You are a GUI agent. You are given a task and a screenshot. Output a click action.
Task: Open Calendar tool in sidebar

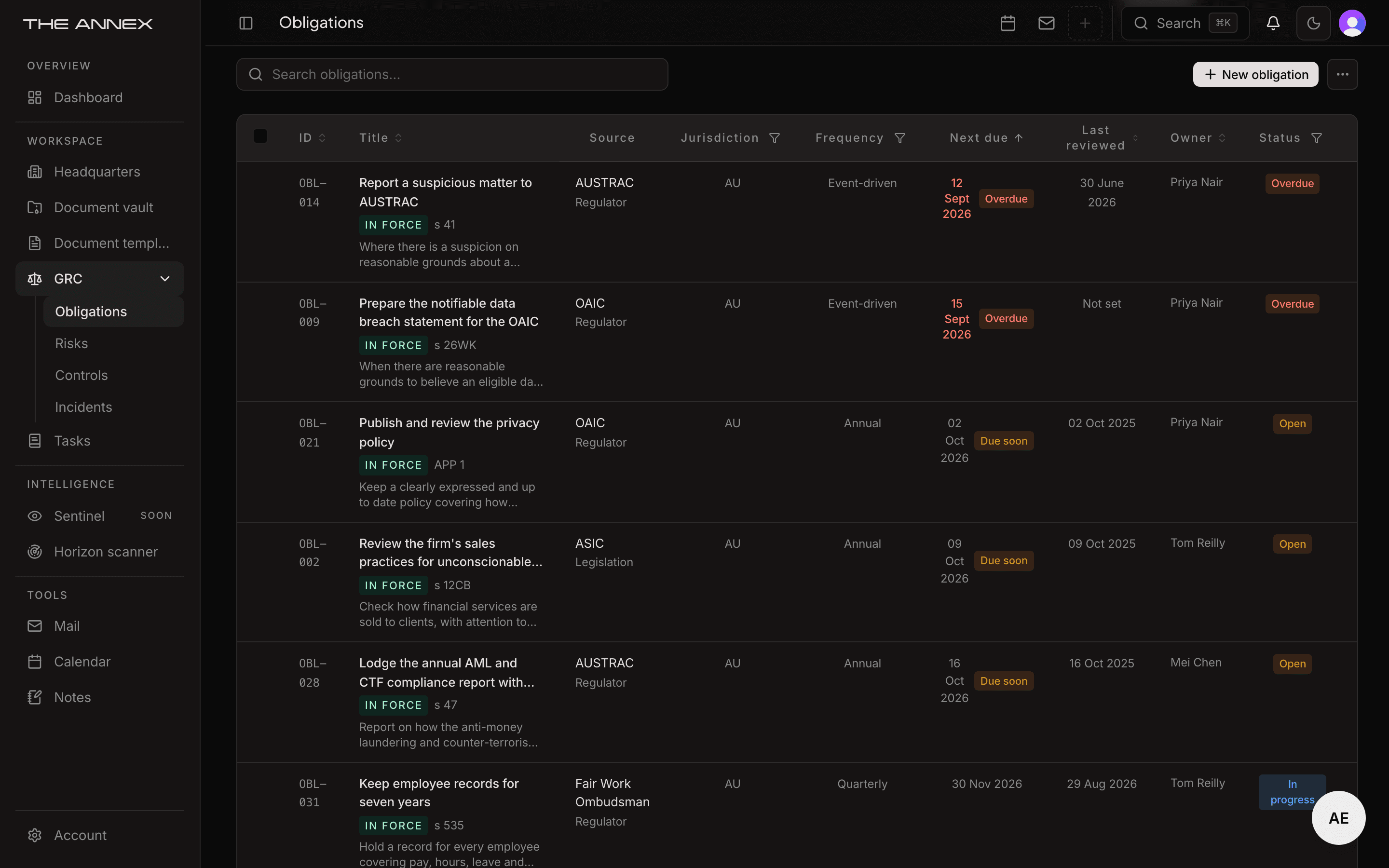(100, 661)
